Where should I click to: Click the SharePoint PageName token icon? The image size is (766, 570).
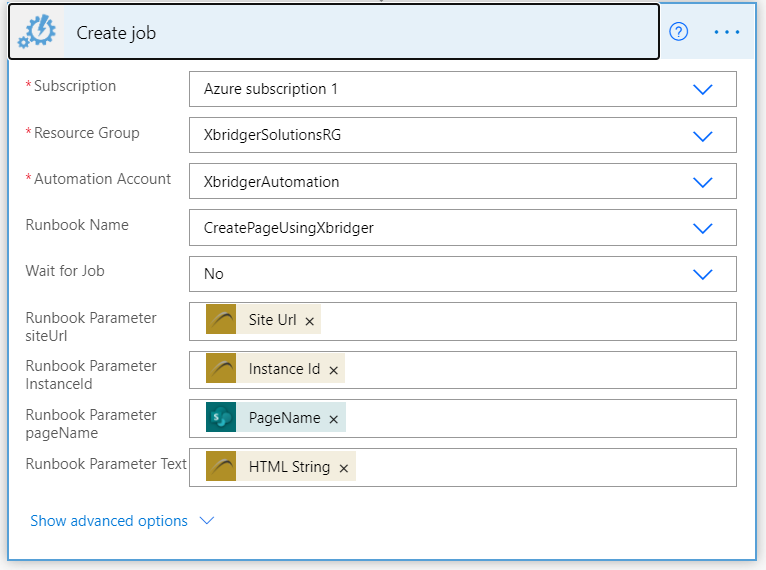(x=221, y=417)
